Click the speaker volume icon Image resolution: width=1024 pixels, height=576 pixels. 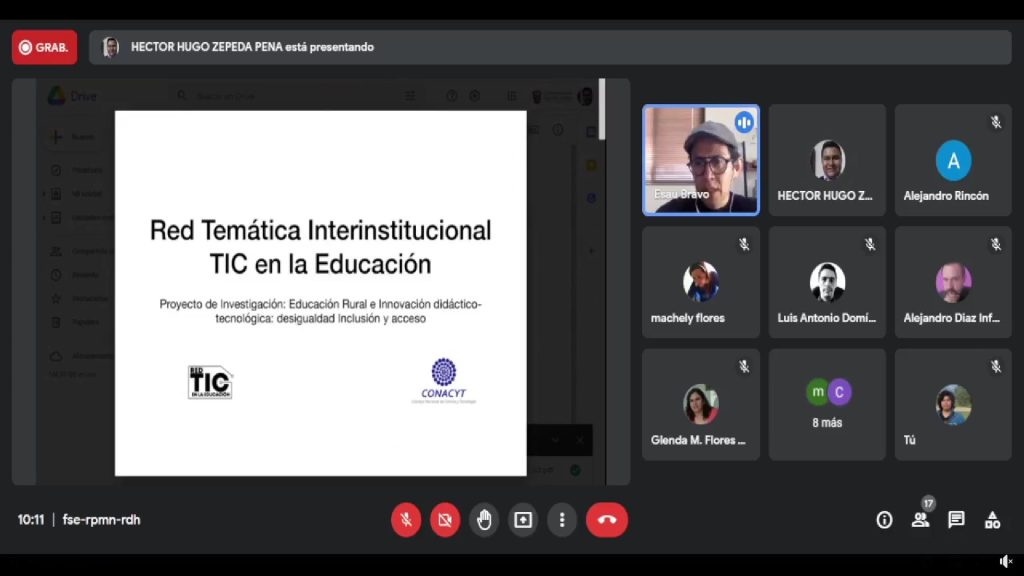point(1006,562)
